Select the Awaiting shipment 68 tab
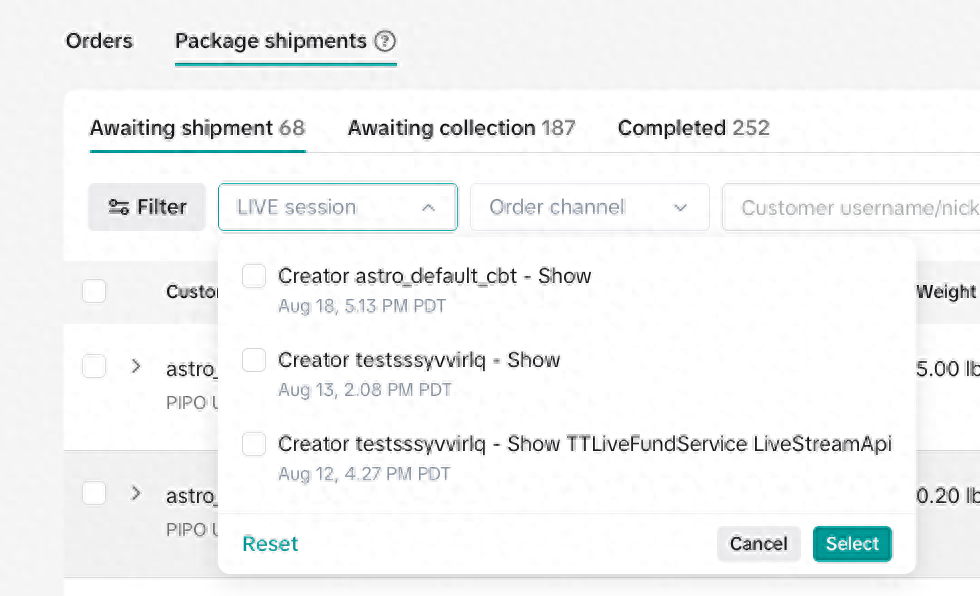Viewport: 980px width, 596px height. (x=198, y=128)
